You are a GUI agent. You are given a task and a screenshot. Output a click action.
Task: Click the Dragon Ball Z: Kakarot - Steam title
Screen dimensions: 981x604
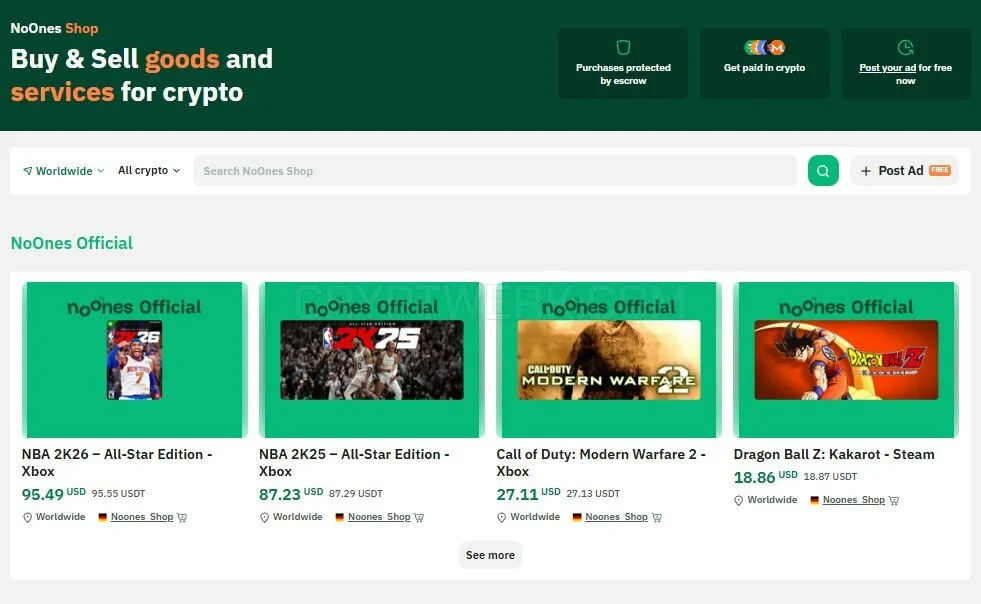834,454
